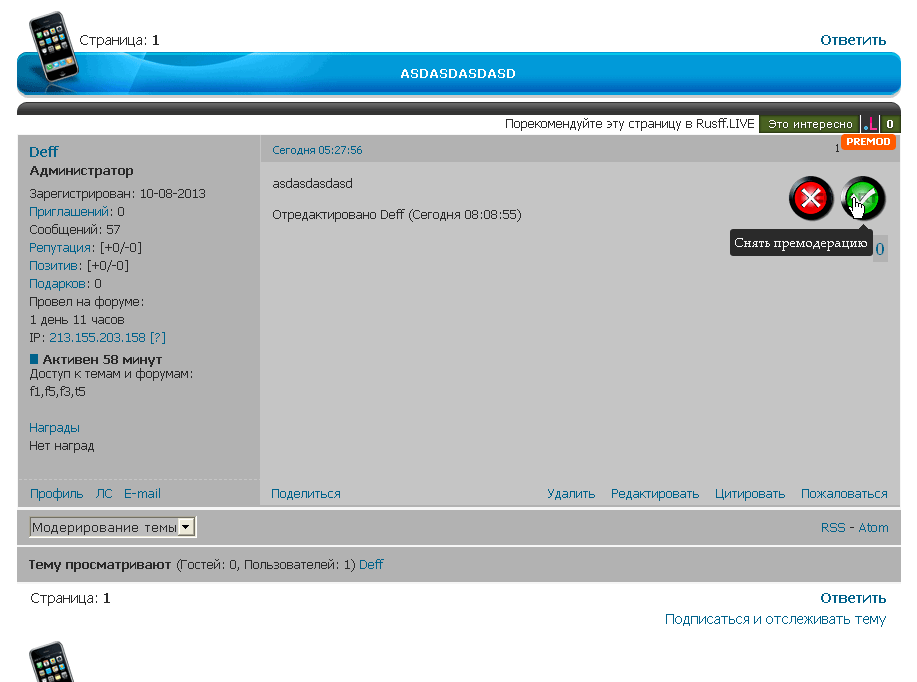Click the blue online status square

(x=34, y=359)
